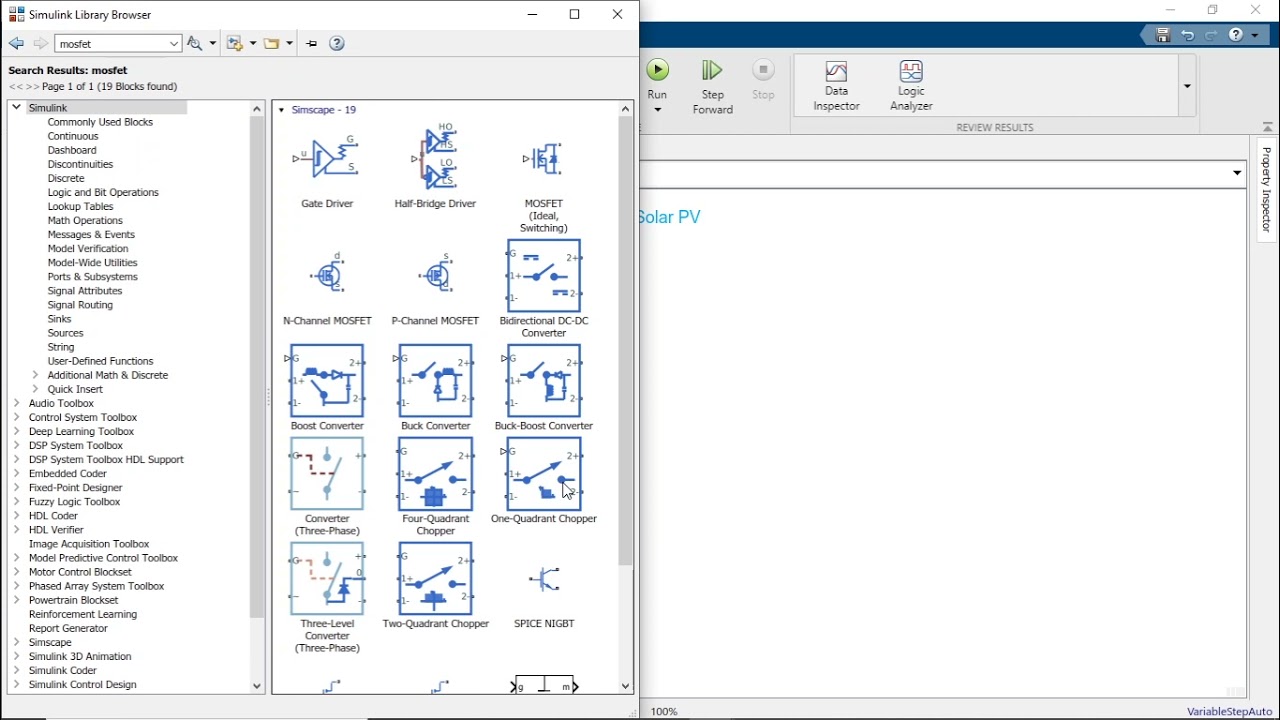Click the back navigation arrow in Library Browser
Viewport: 1280px width, 720px height.
16,43
